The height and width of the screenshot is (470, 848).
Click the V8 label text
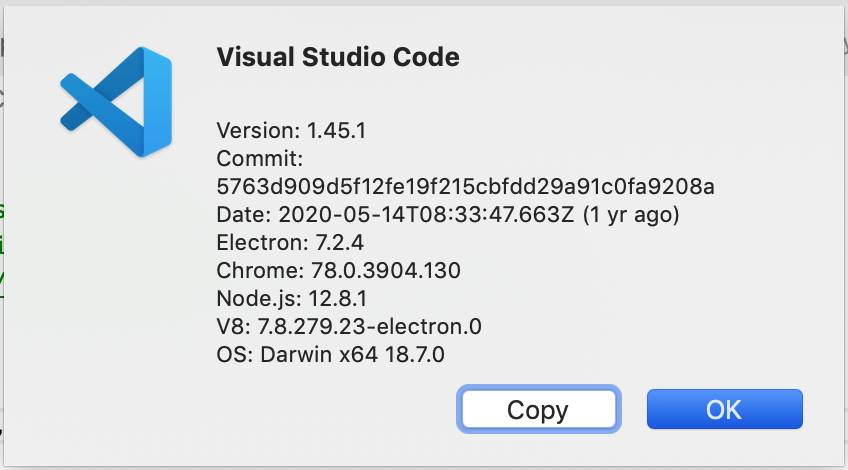232,326
